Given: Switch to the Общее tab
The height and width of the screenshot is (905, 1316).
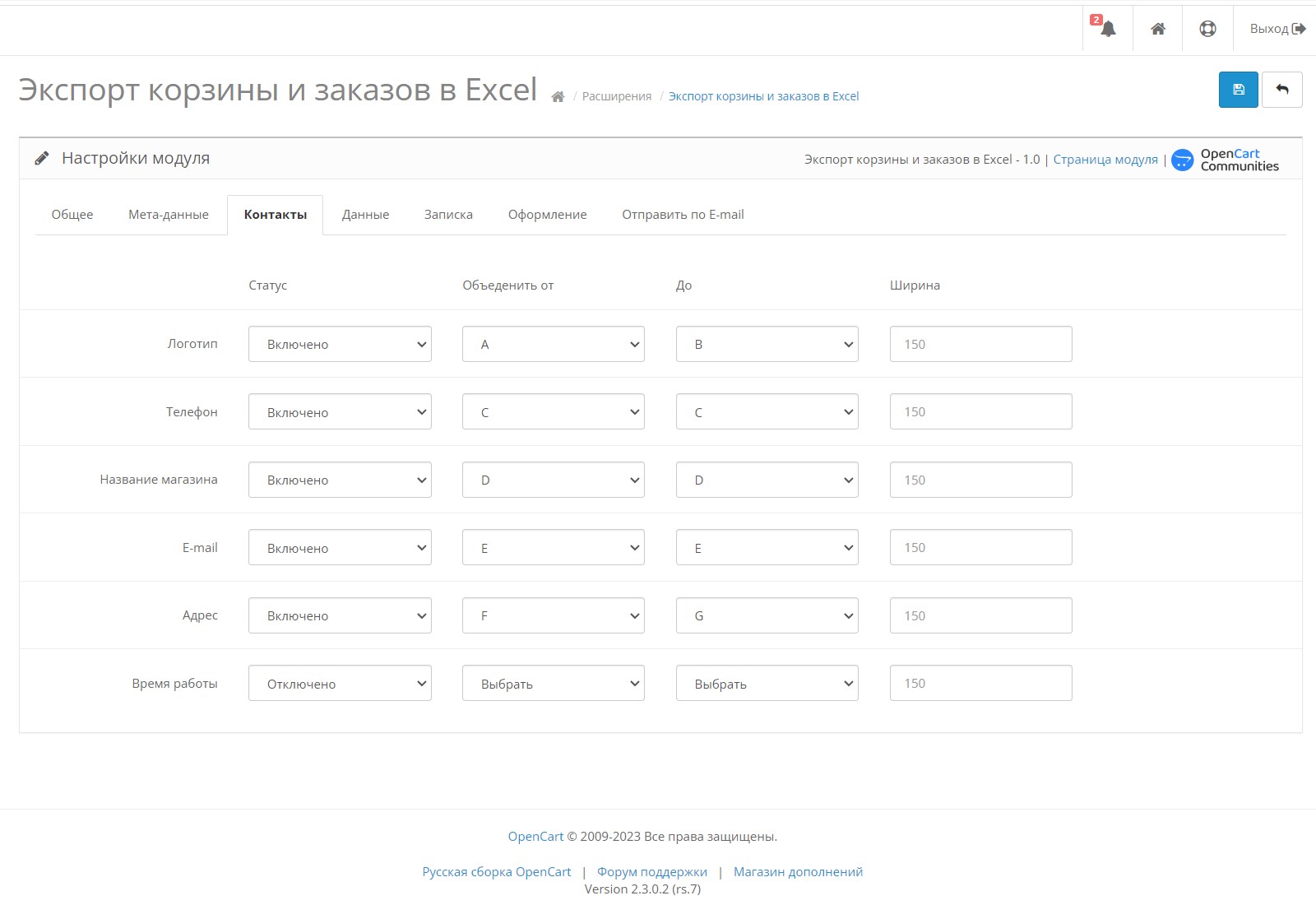Looking at the screenshot, I should point(72,215).
